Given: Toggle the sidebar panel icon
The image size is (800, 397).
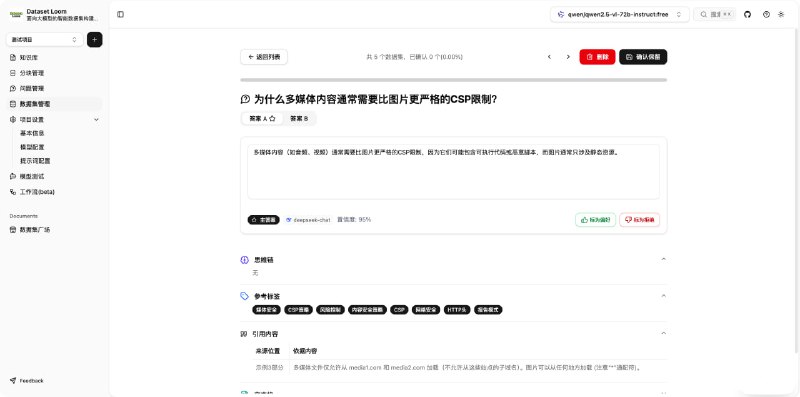Looking at the screenshot, I should click(x=120, y=14).
